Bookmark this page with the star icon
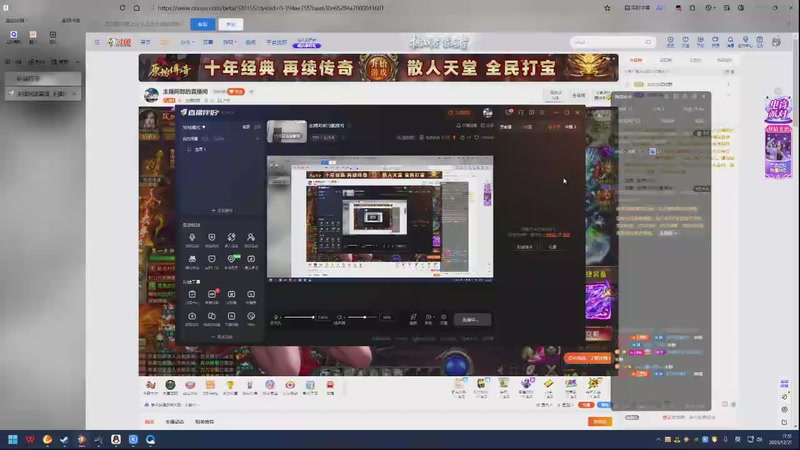The height and width of the screenshot is (450, 800). [x=607, y=8]
